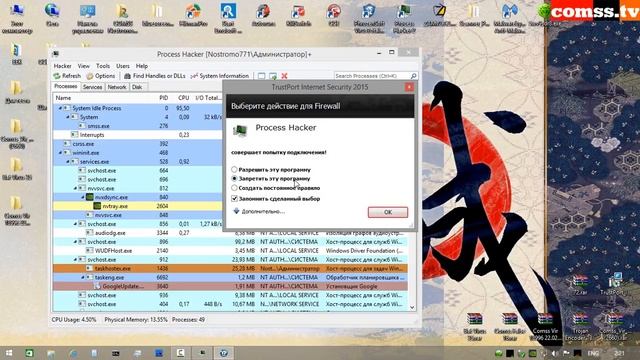Sort by the CPU column header

click(x=183, y=98)
